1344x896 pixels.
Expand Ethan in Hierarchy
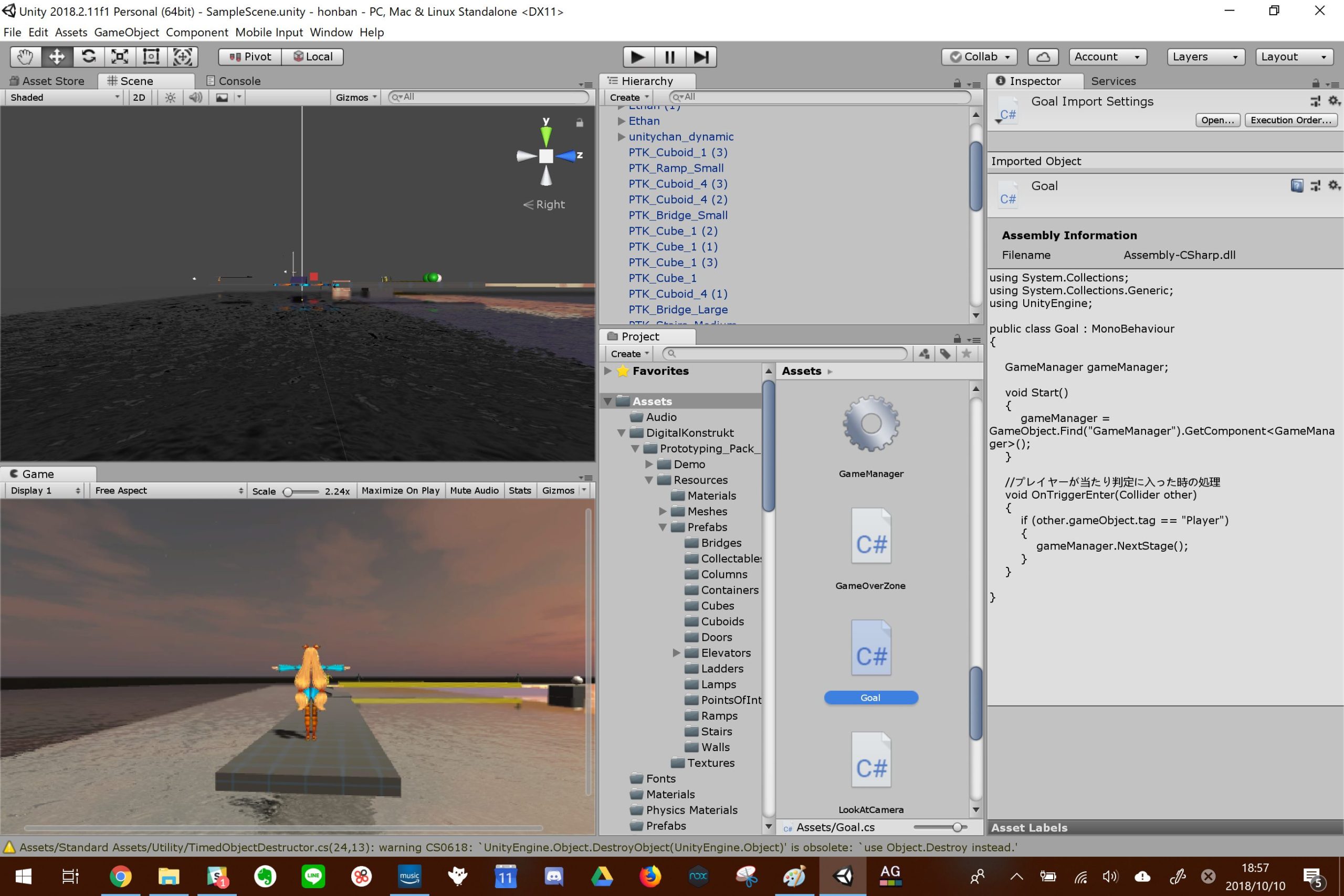click(621, 121)
